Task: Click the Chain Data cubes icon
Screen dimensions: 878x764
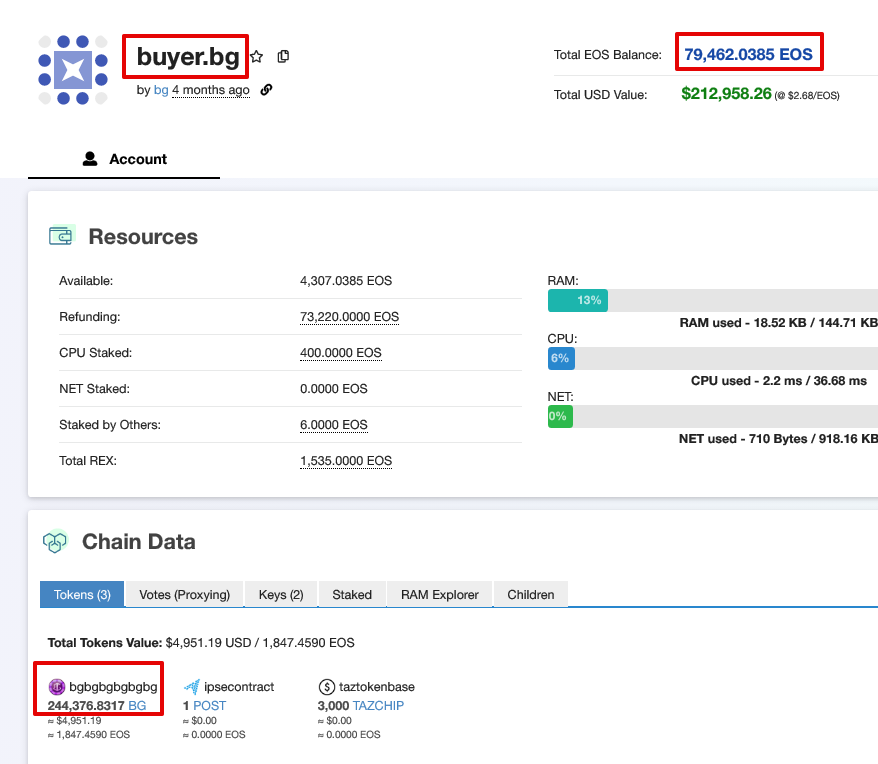Action: [55, 541]
